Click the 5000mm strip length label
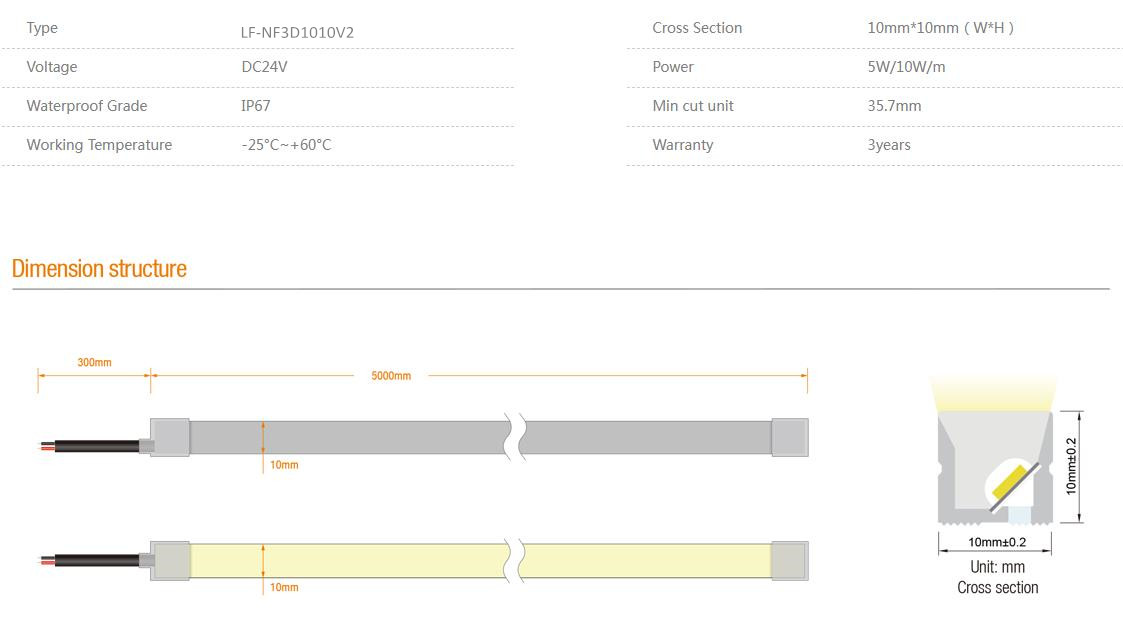The height and width of the screenshot is (618, 1123). 391,376
